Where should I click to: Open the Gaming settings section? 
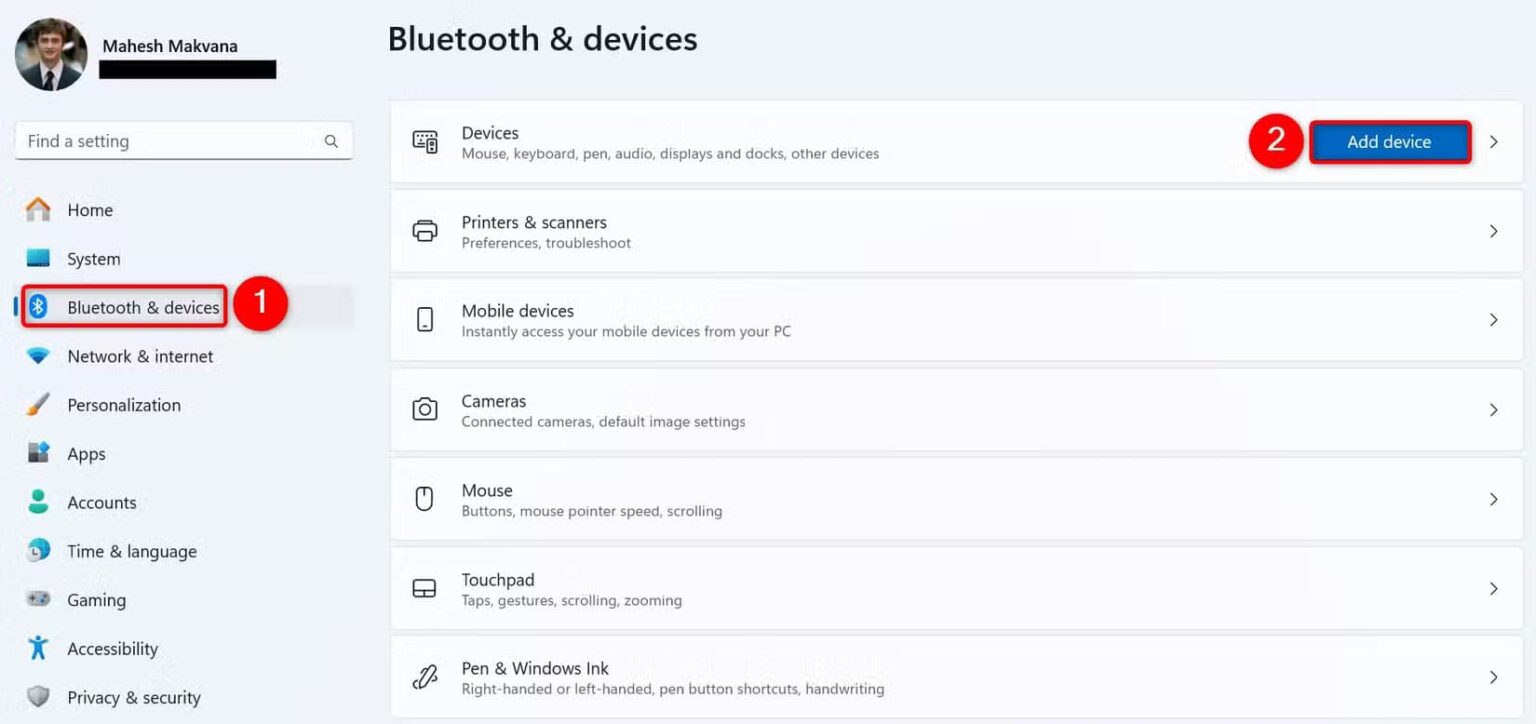click(96, 600)
